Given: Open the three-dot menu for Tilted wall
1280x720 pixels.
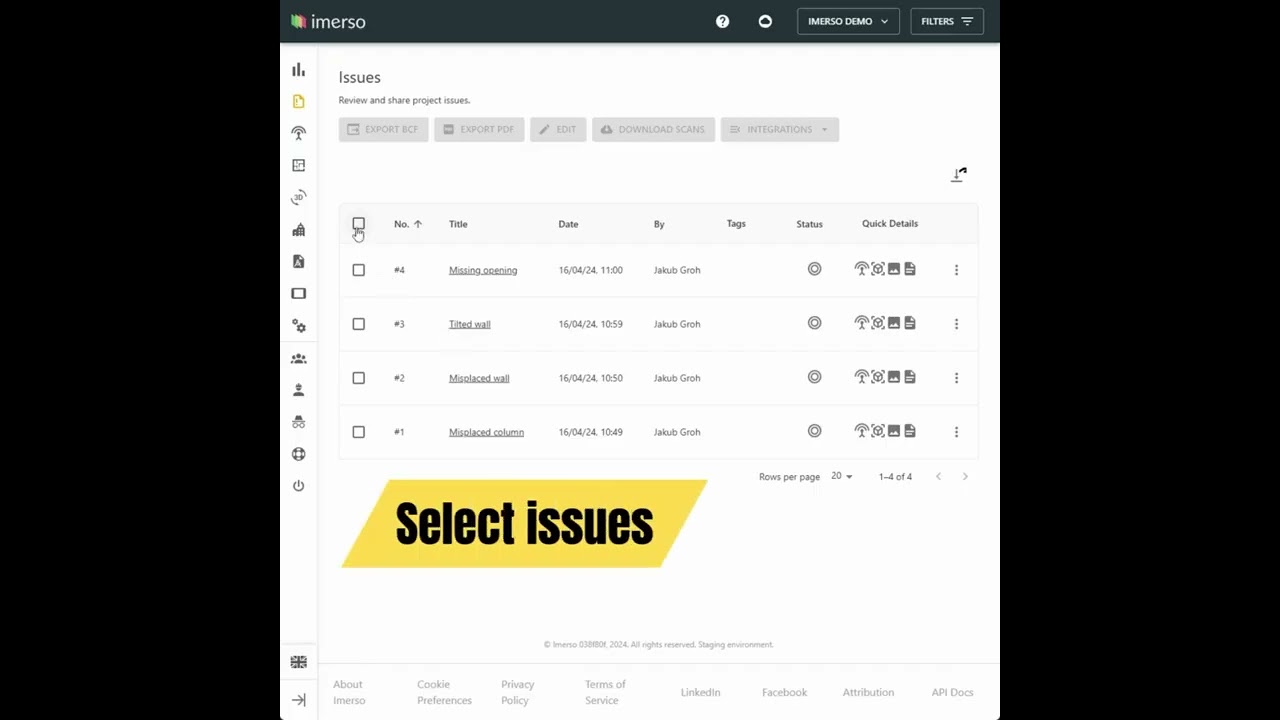Looking at the screenshot, I should click(x=956, y=324).
